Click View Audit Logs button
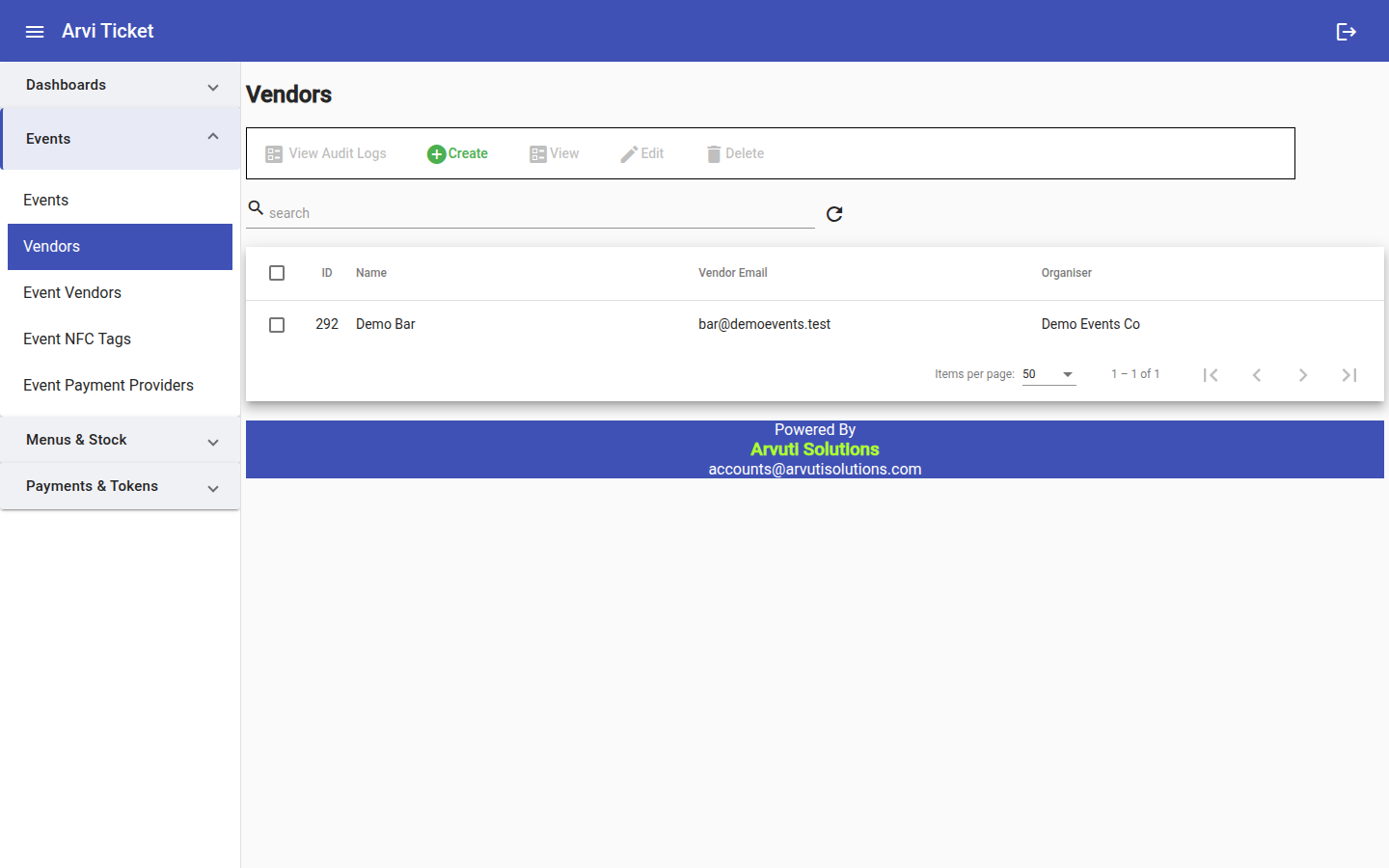1389x868 pixels. tap(326, 153)
